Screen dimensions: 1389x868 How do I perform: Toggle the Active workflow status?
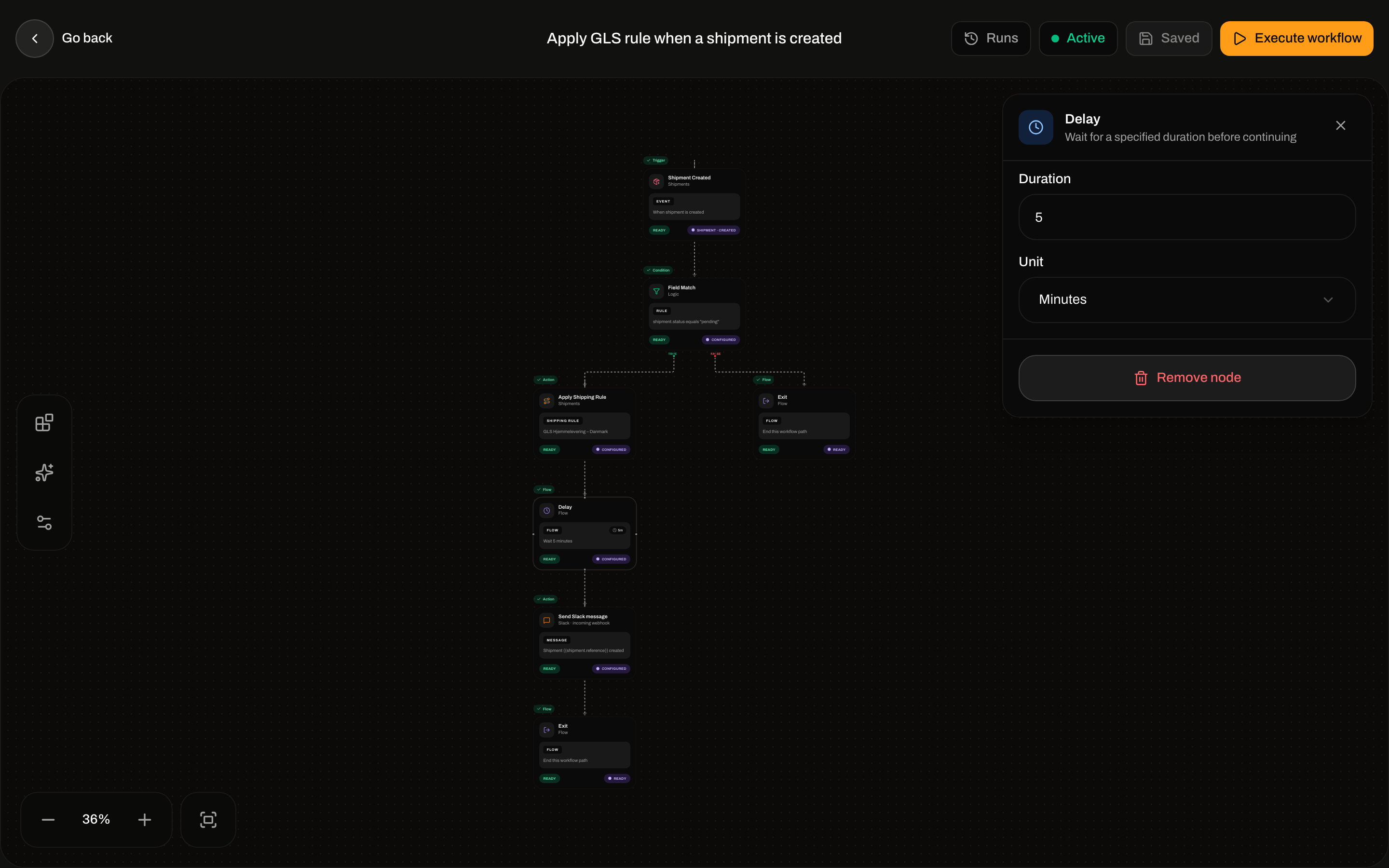pyautogui.click(x=1078, y=39)
